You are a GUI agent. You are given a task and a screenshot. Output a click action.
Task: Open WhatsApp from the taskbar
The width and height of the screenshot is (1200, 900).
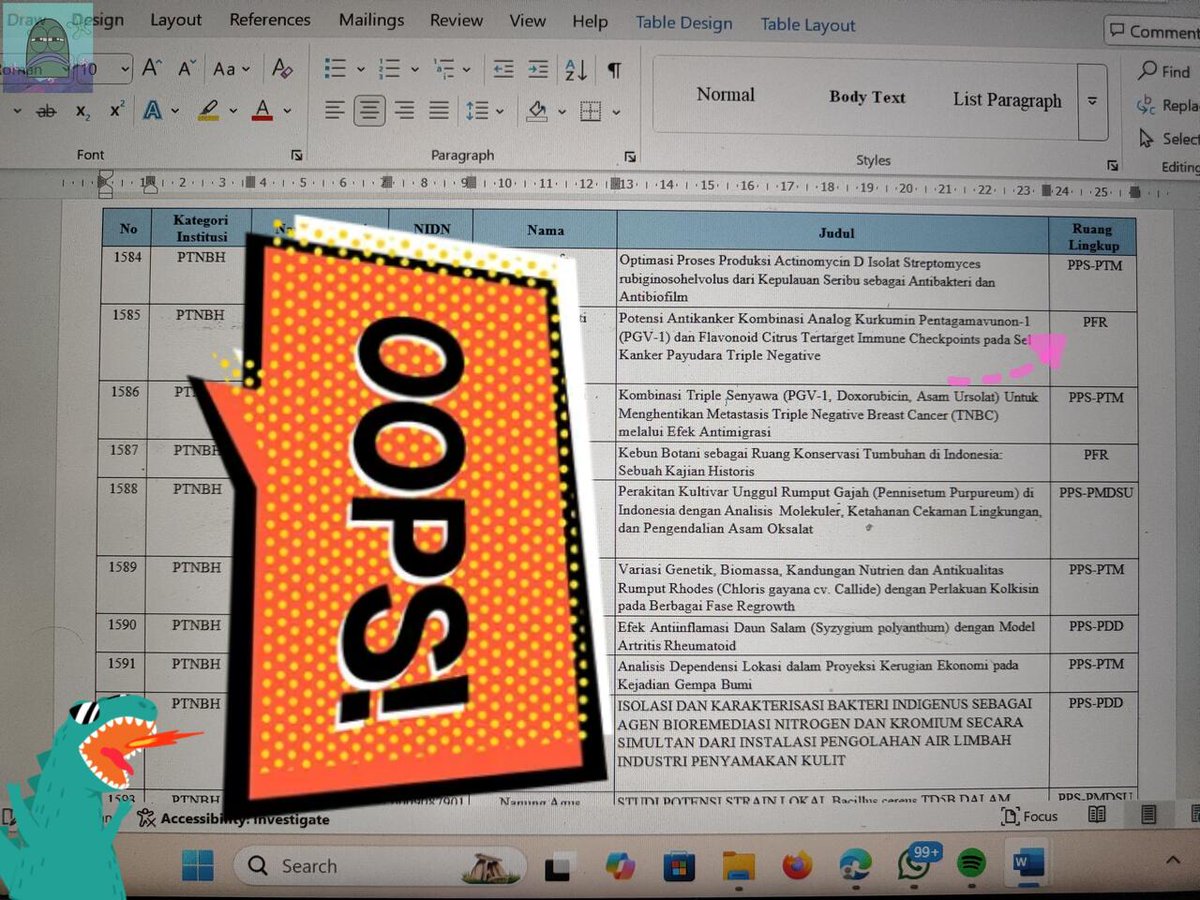(x=914, y=862)
